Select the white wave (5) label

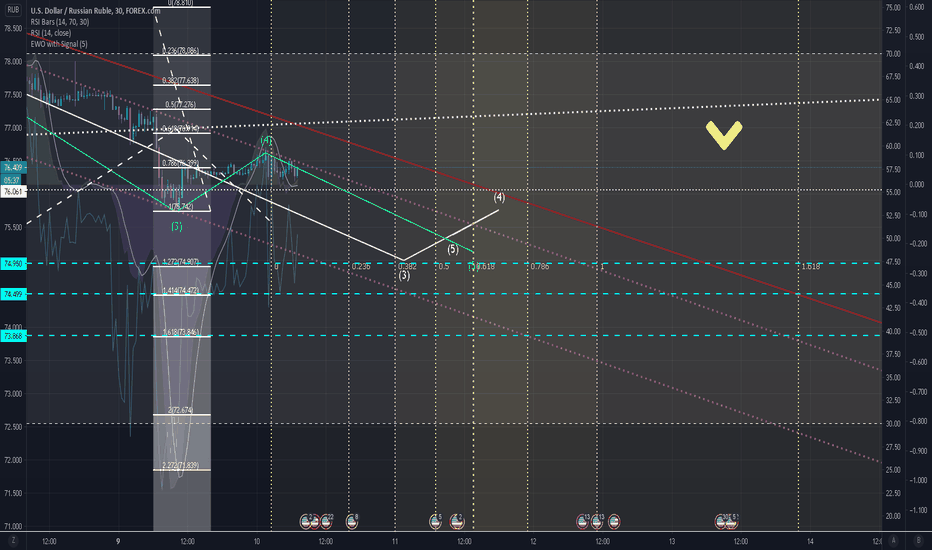(453, 249)
